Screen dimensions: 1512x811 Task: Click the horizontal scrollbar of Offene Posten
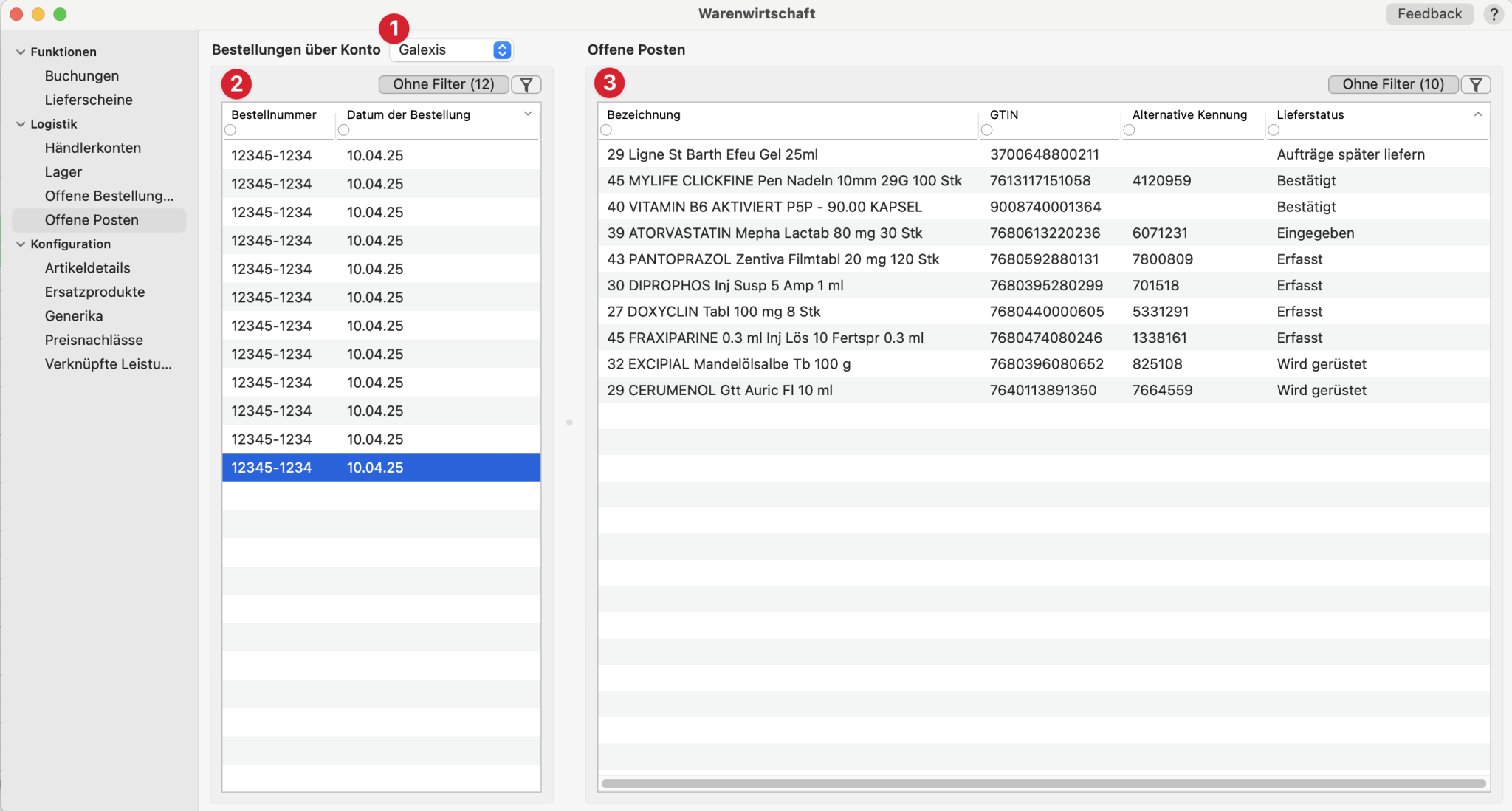click(x=1043, y=784)
